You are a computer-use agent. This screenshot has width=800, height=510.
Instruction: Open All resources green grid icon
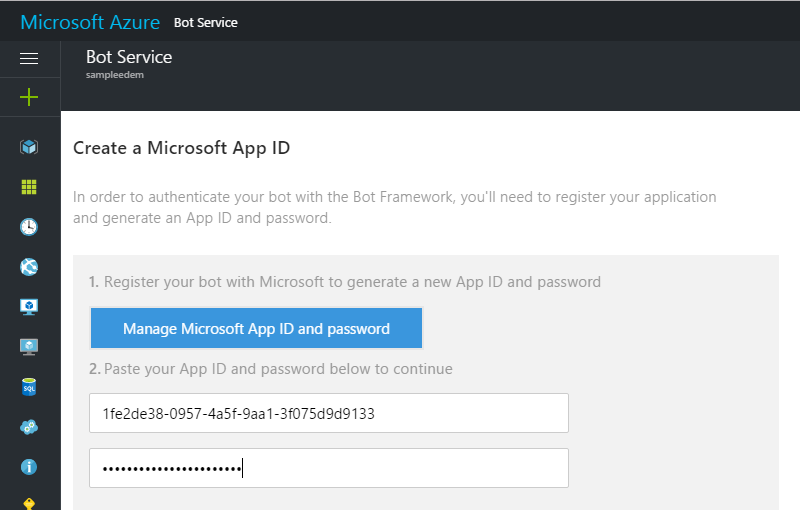point(29,187)
